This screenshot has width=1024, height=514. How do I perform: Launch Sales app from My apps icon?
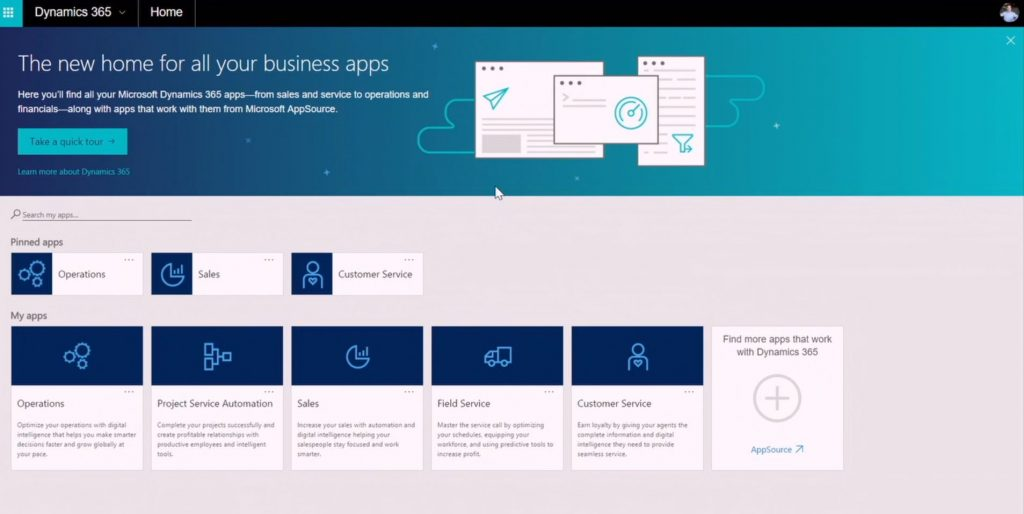tap(357, 356)
